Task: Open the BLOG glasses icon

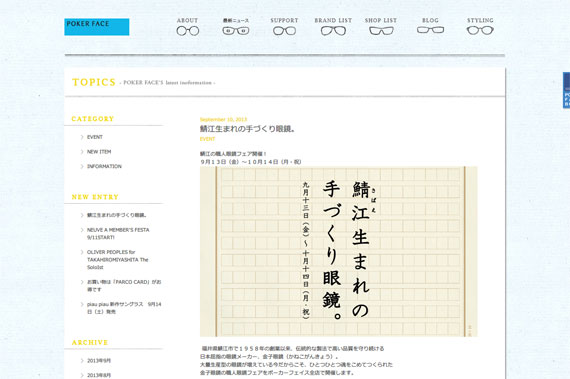Action: tap(430, 30)
